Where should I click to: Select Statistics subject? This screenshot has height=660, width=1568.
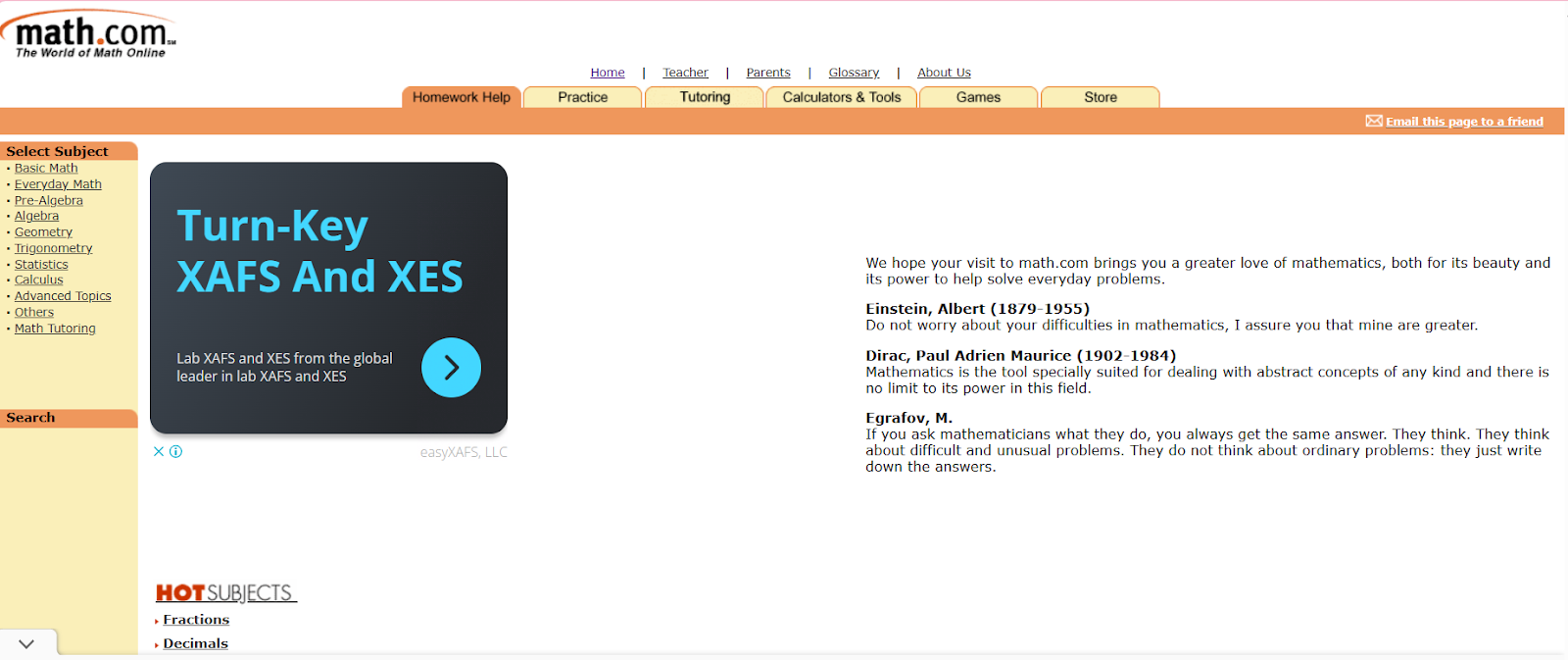point(41,265)
